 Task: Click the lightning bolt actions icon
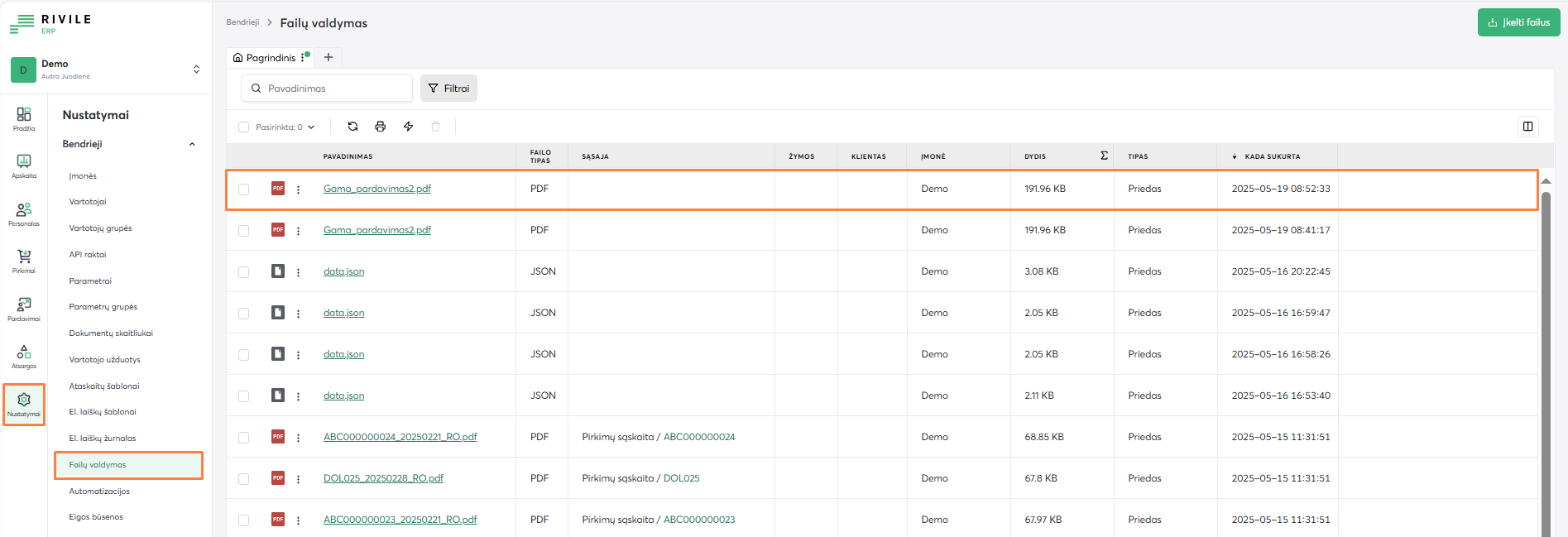pos(408,127)
